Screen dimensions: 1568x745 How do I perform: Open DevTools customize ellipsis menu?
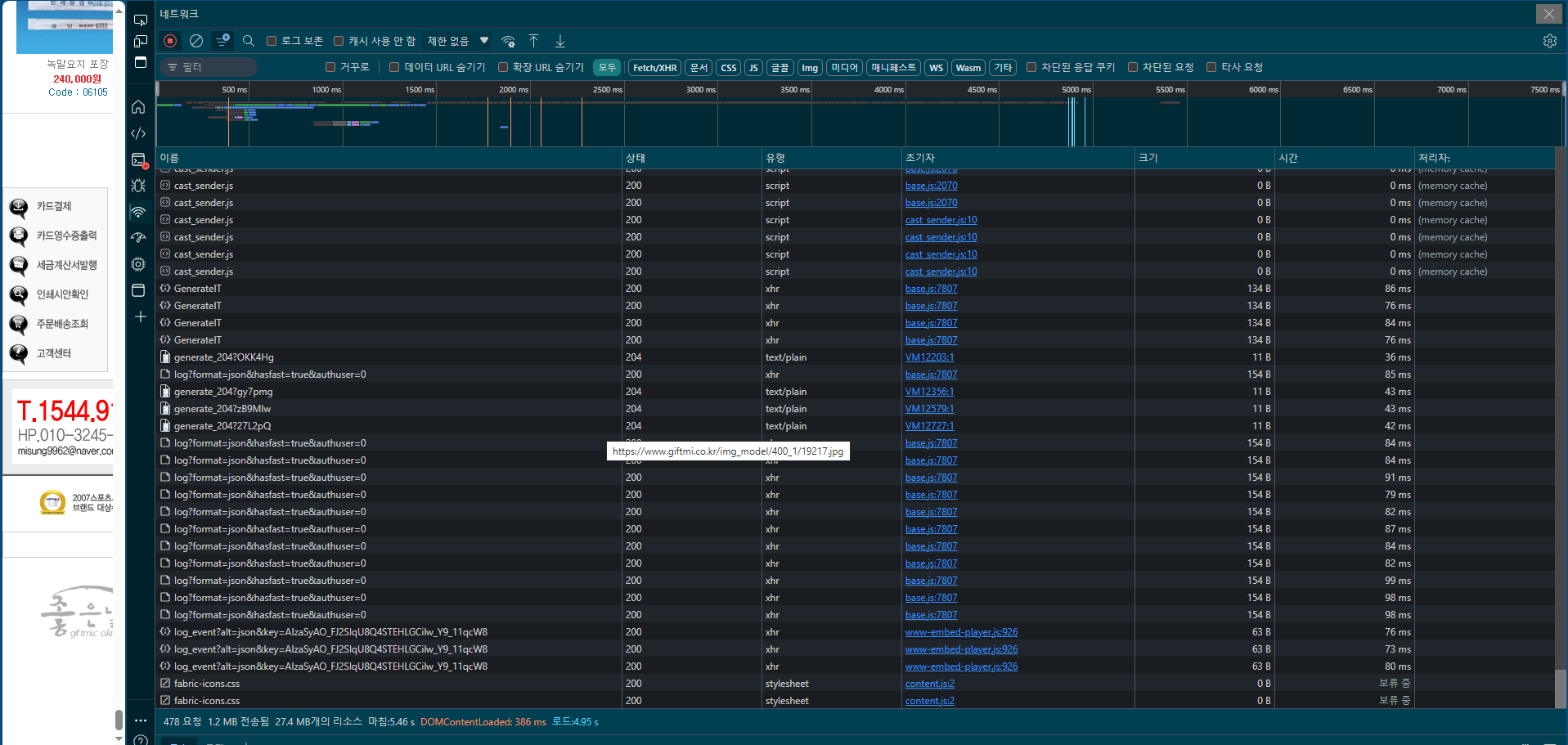(141, 720)
